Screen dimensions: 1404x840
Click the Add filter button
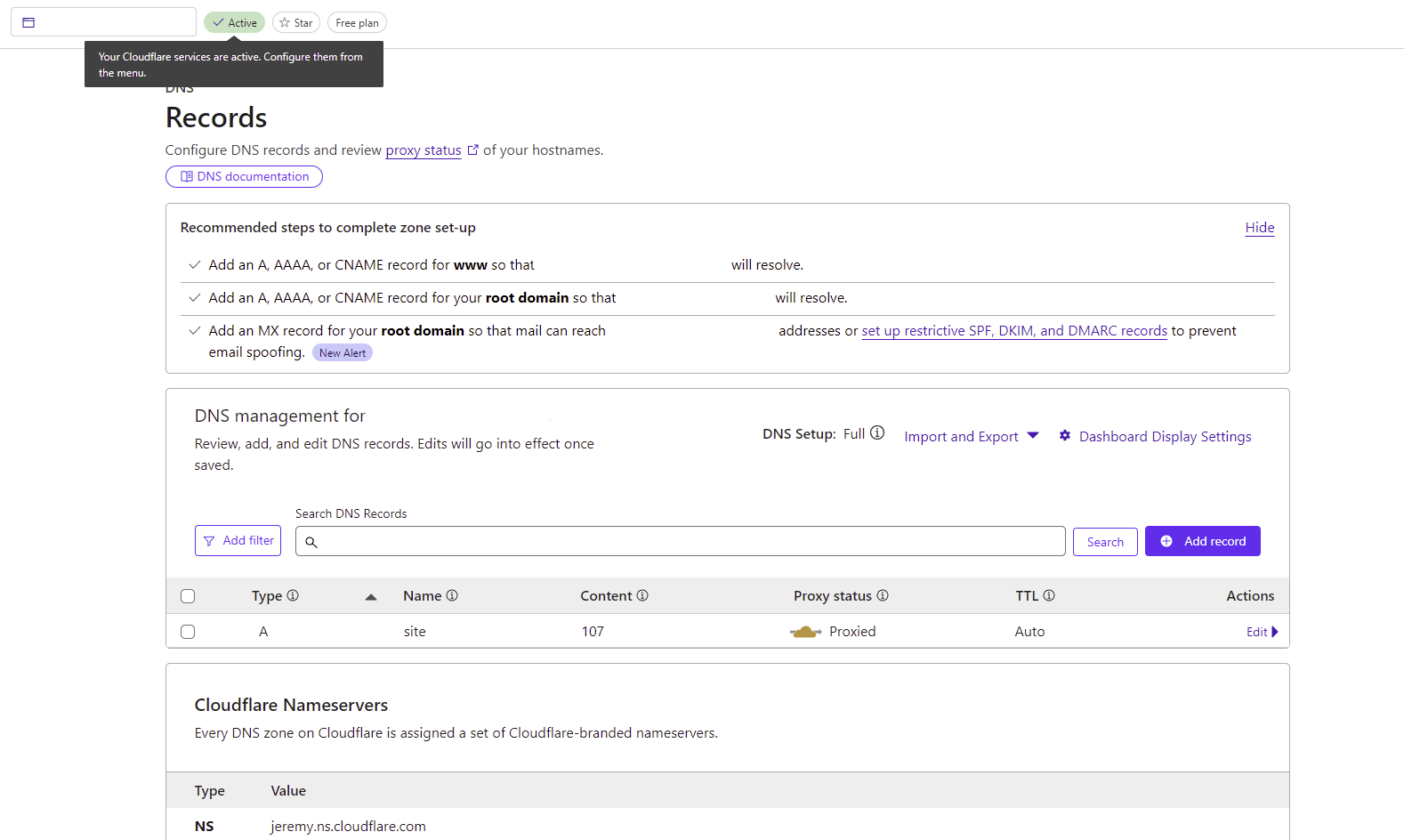point(238,541)
